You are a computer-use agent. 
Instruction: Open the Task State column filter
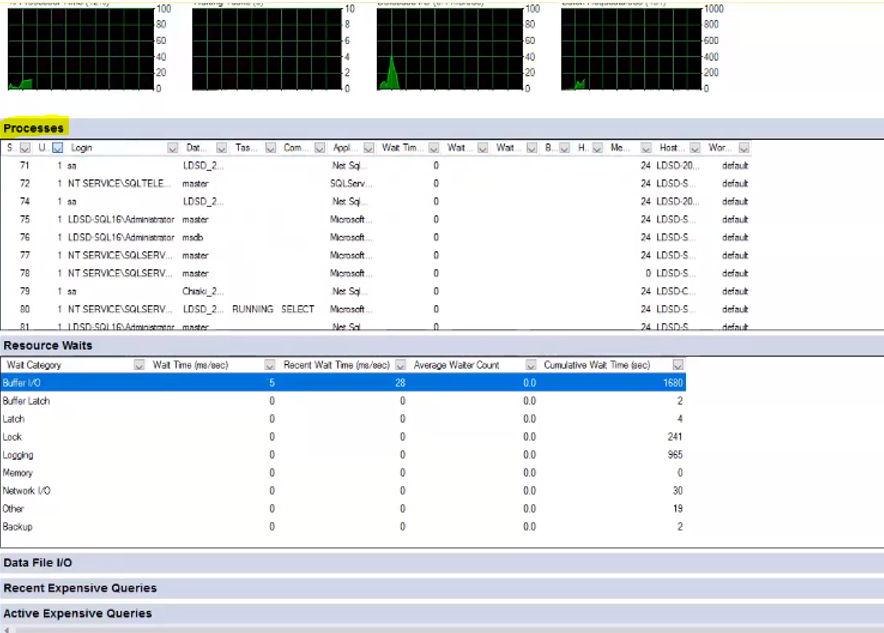tap(269, 148)
